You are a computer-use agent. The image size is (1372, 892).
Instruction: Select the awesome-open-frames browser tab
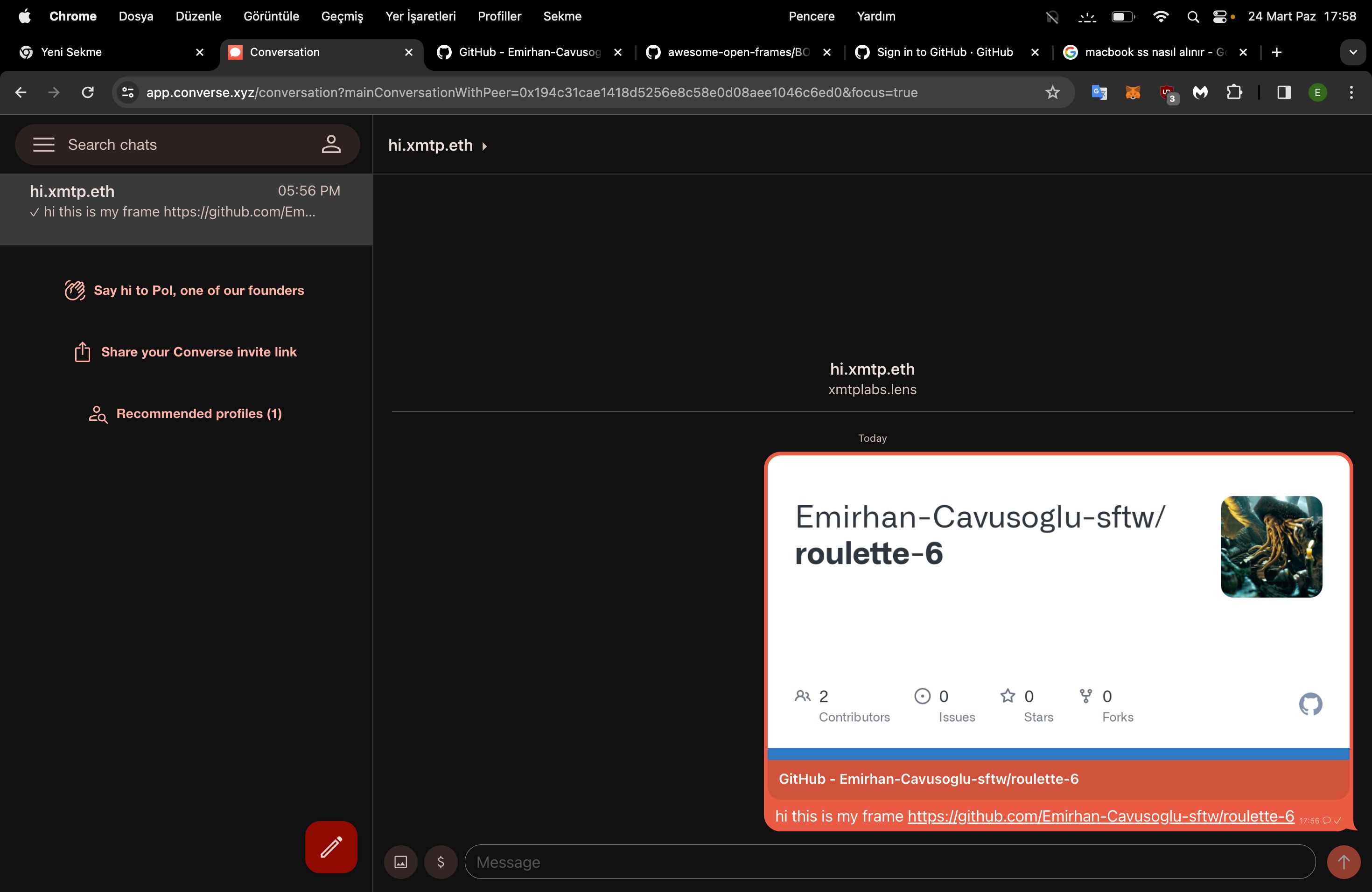(x=736, y=52)
